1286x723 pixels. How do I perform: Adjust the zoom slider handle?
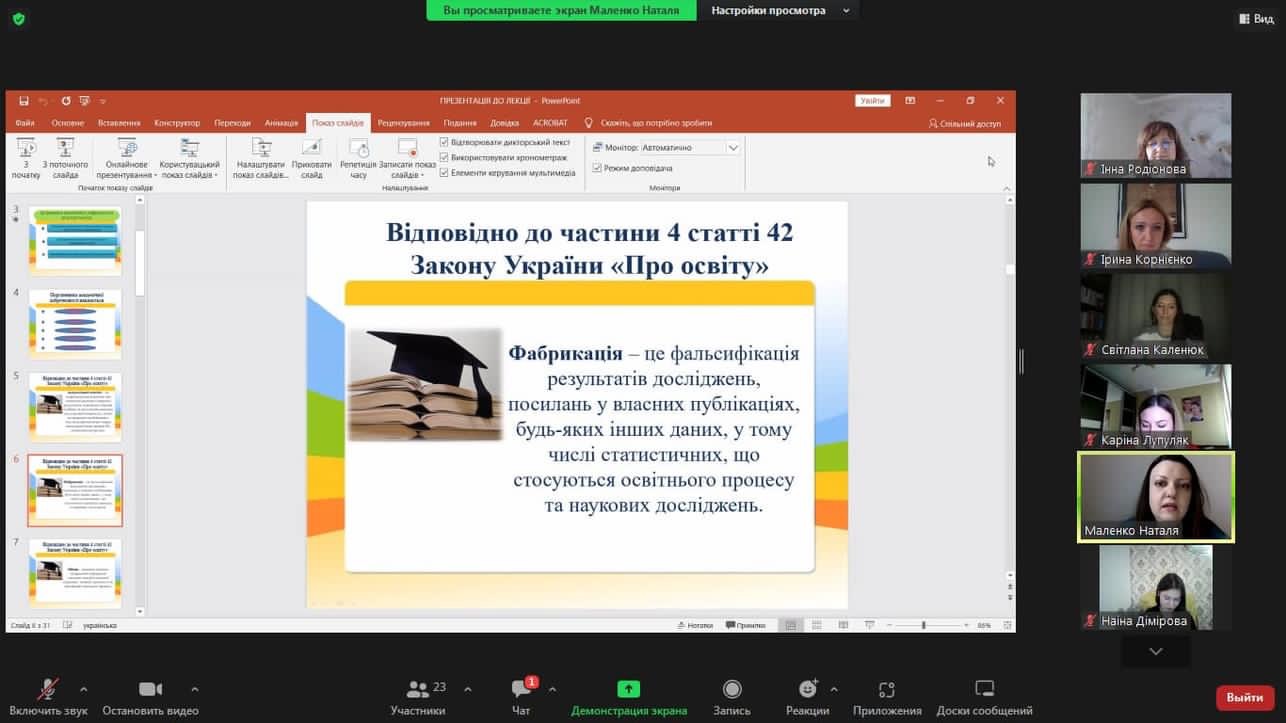pyautogui.click(x=923, y=625)
